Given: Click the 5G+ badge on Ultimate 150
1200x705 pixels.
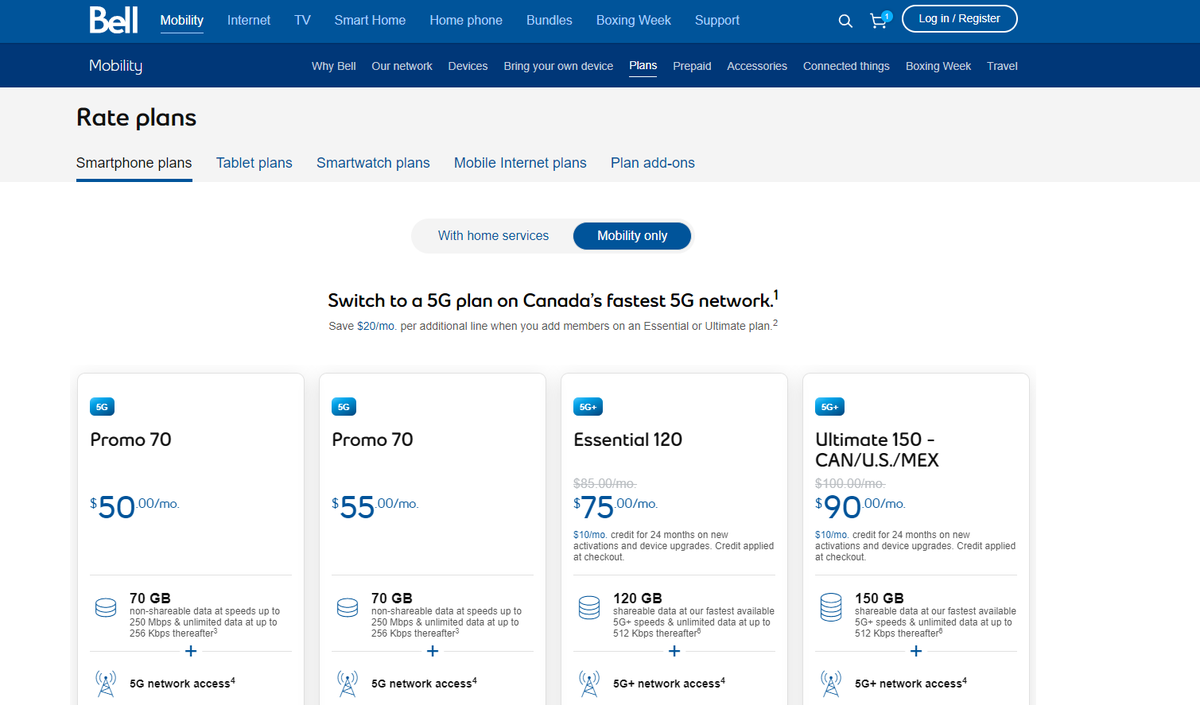Looking at the screenshot, I should coord(830,407).
